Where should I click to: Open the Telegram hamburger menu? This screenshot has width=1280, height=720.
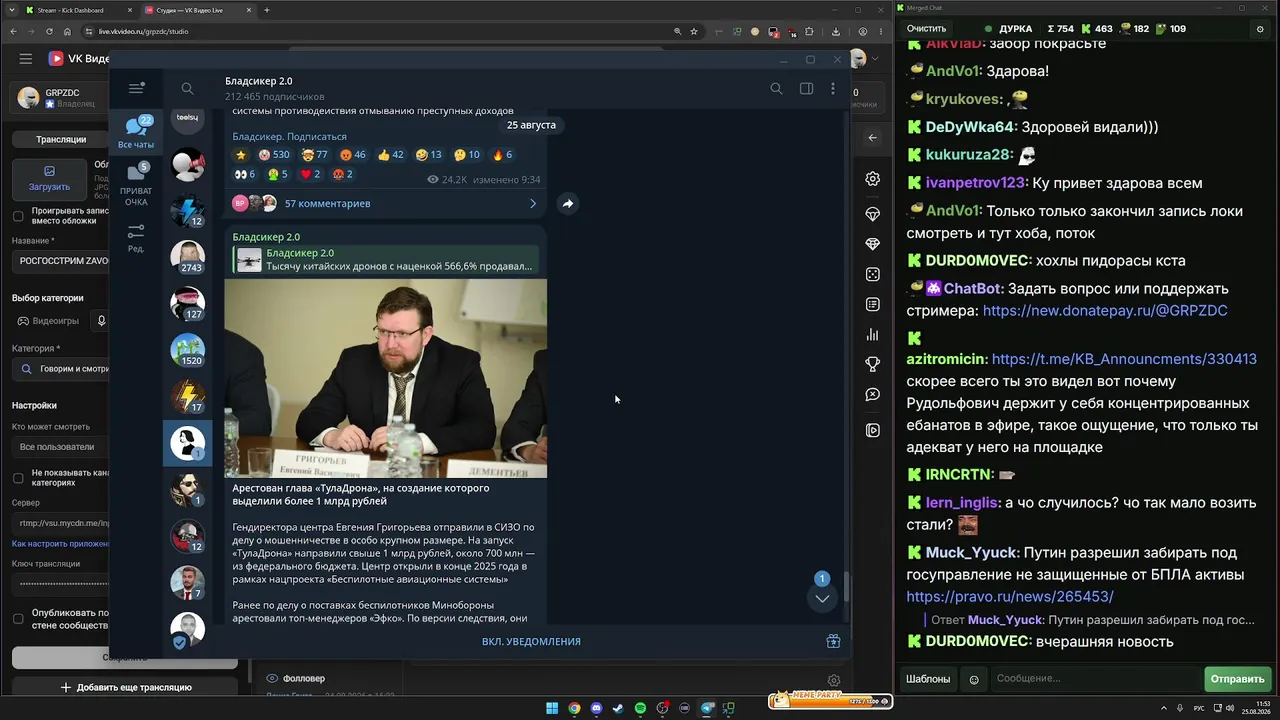(137, 89)
